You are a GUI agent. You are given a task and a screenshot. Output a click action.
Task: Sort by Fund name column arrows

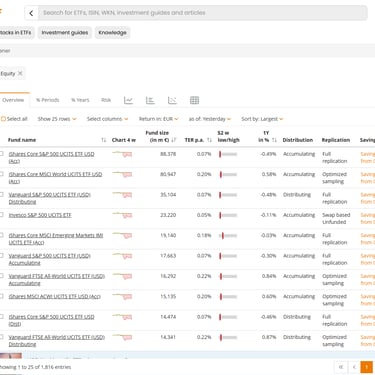[x=104, y=140]
